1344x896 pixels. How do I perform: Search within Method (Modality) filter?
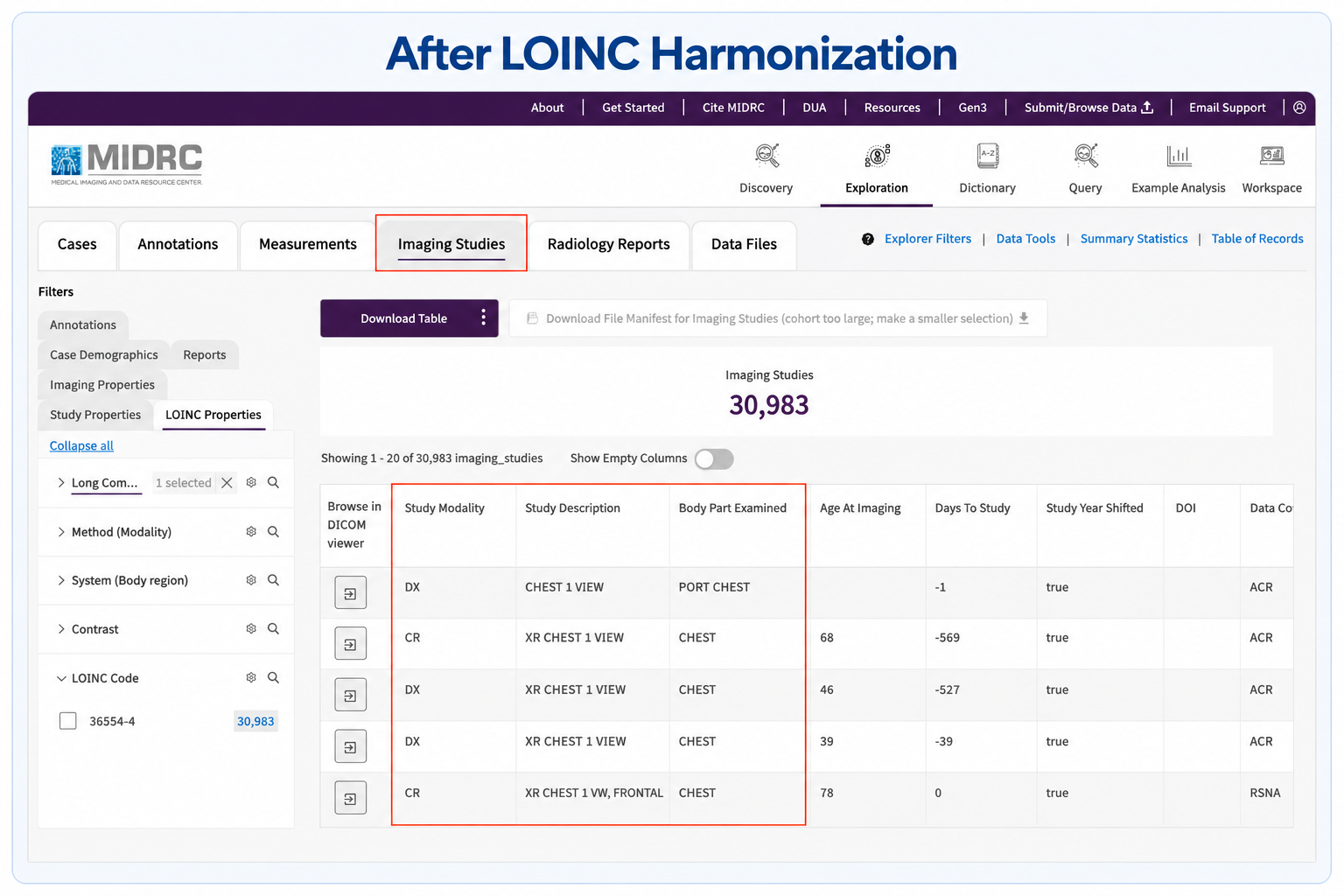273,532
